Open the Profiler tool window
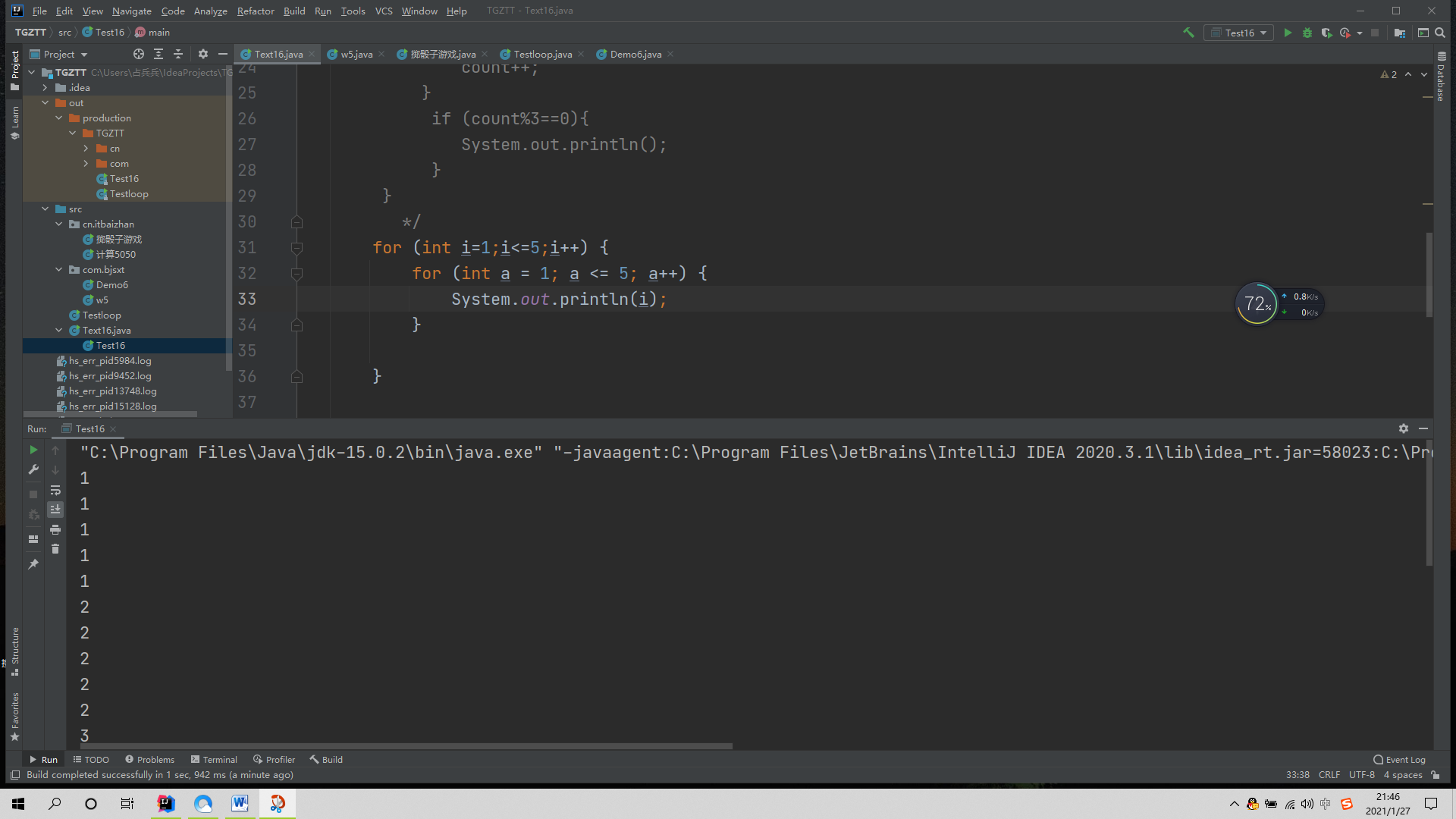1456x819 pixels. (x=274, y=759)
